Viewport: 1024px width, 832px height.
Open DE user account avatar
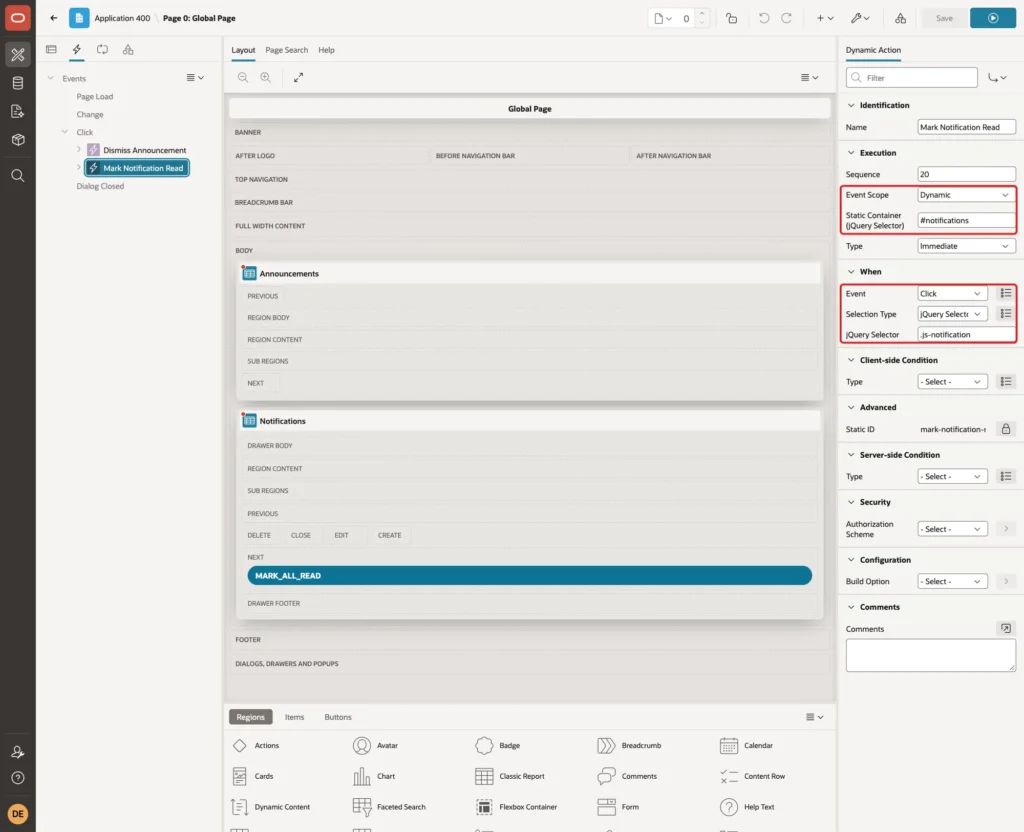click(x=18, y=814)
